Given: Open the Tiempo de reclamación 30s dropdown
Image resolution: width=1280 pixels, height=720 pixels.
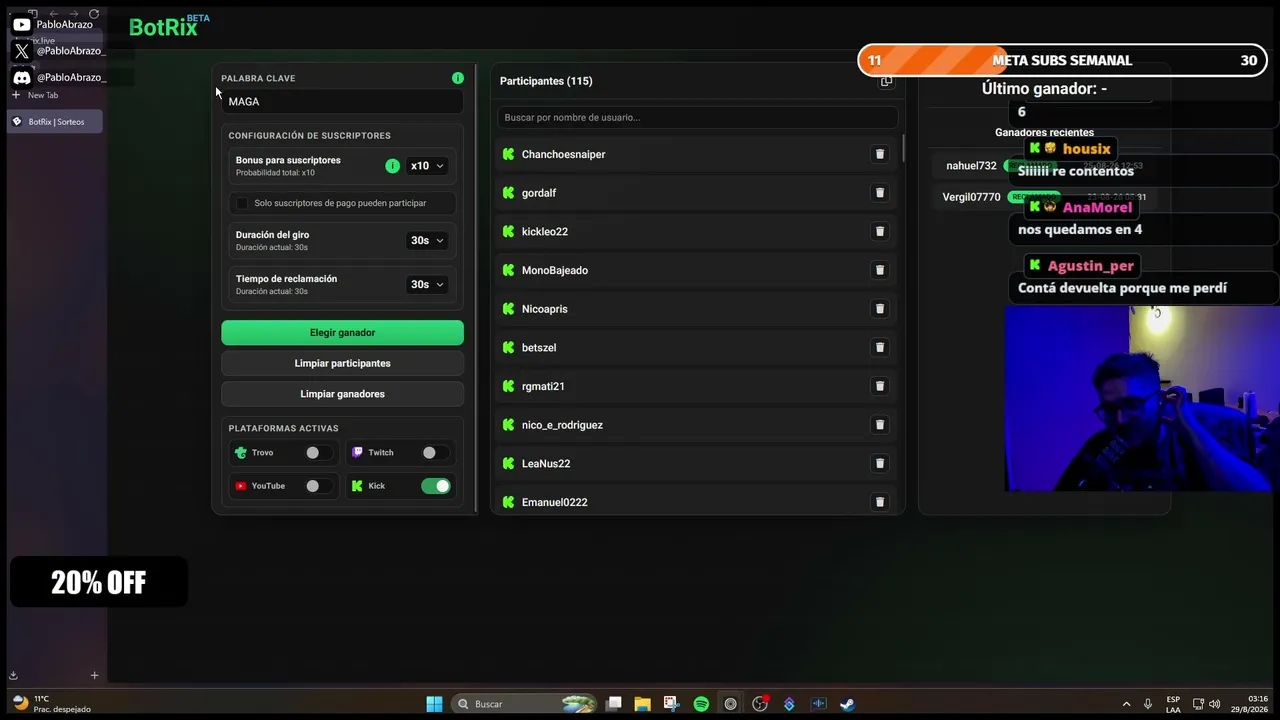Looking at the screenshot, I should tap(427, 284).
